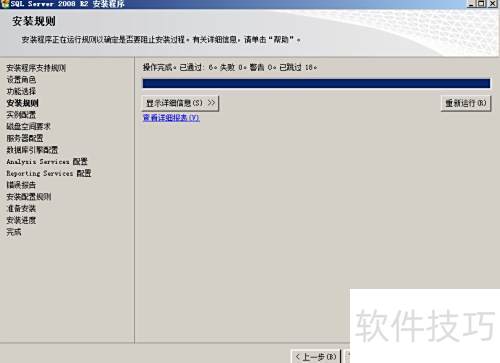
Task: Click 显示详细信息(S) button
Action: 180,103
